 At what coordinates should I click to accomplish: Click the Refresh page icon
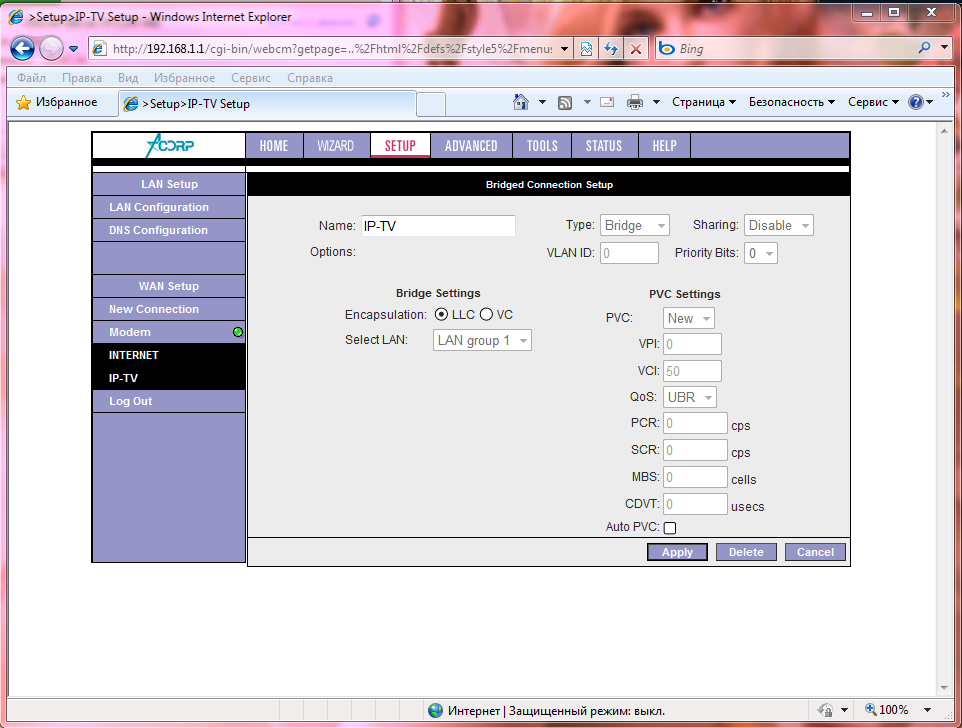coord(611,49)
